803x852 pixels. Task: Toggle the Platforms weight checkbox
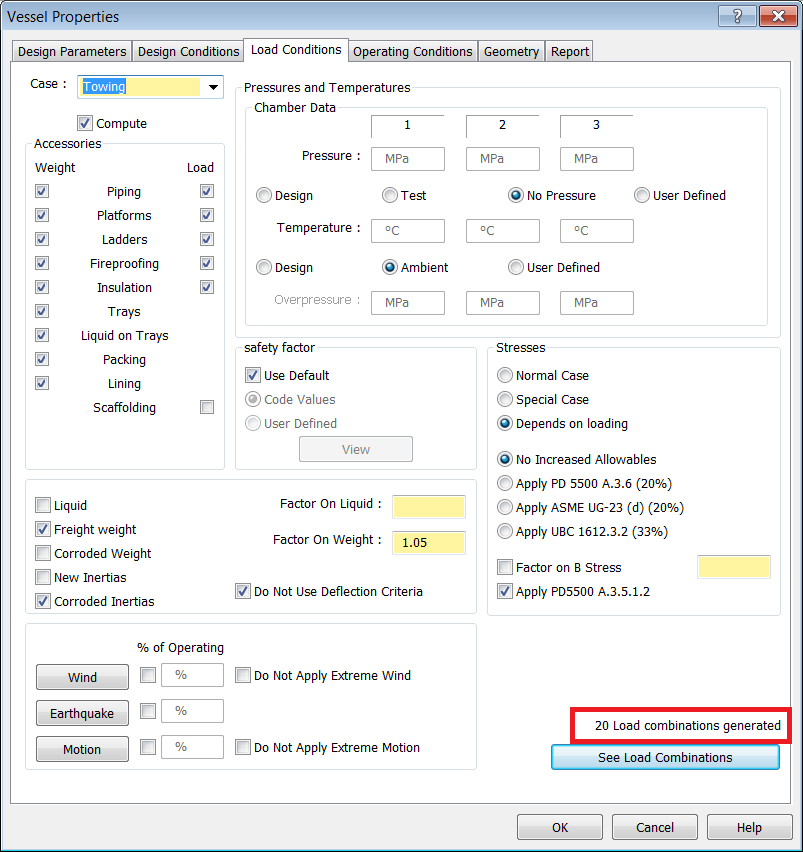pyautogui.click(x=42, y=215)
